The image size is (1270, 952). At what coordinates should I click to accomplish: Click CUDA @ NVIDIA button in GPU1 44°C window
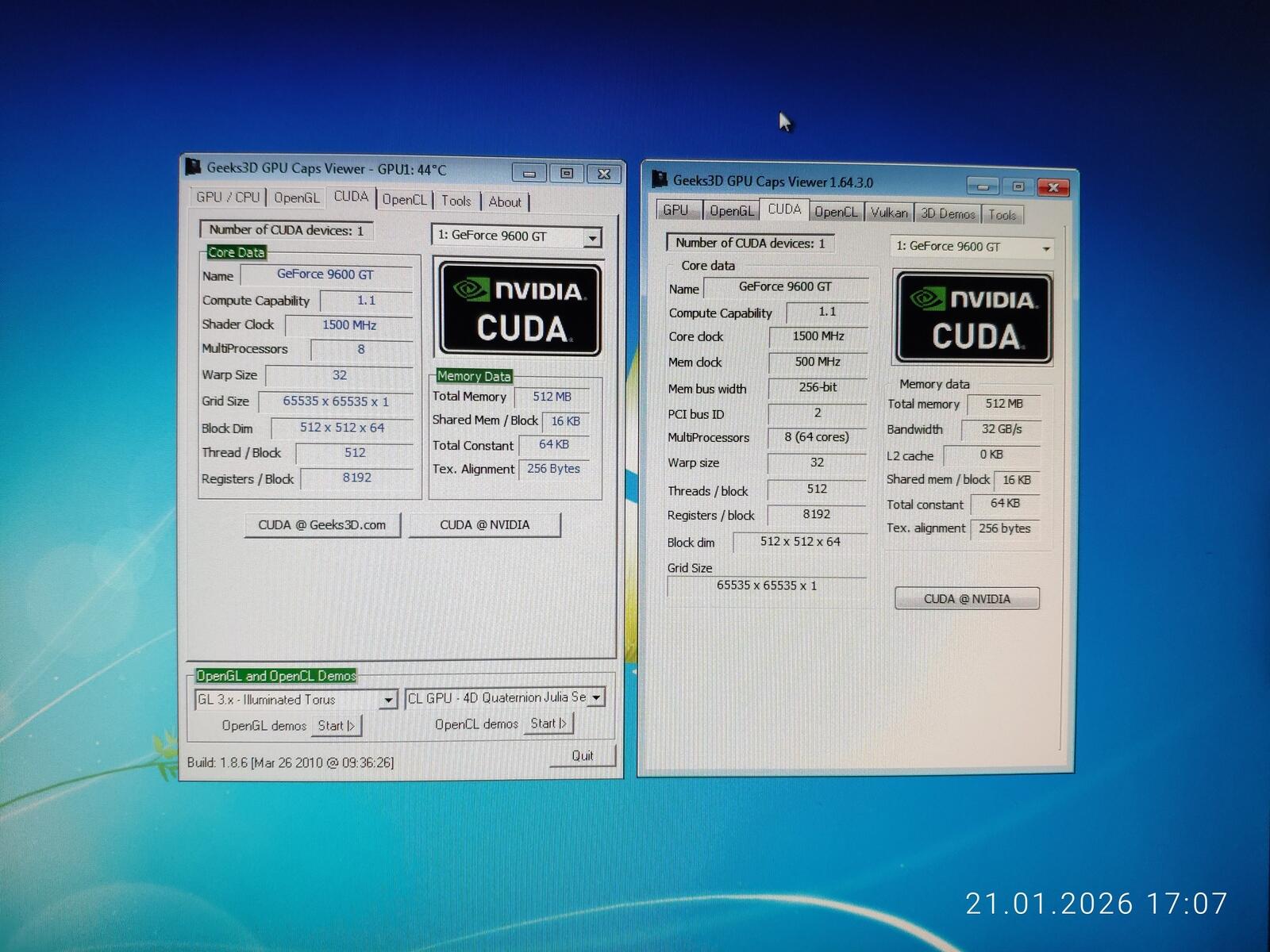click(484, 525)
